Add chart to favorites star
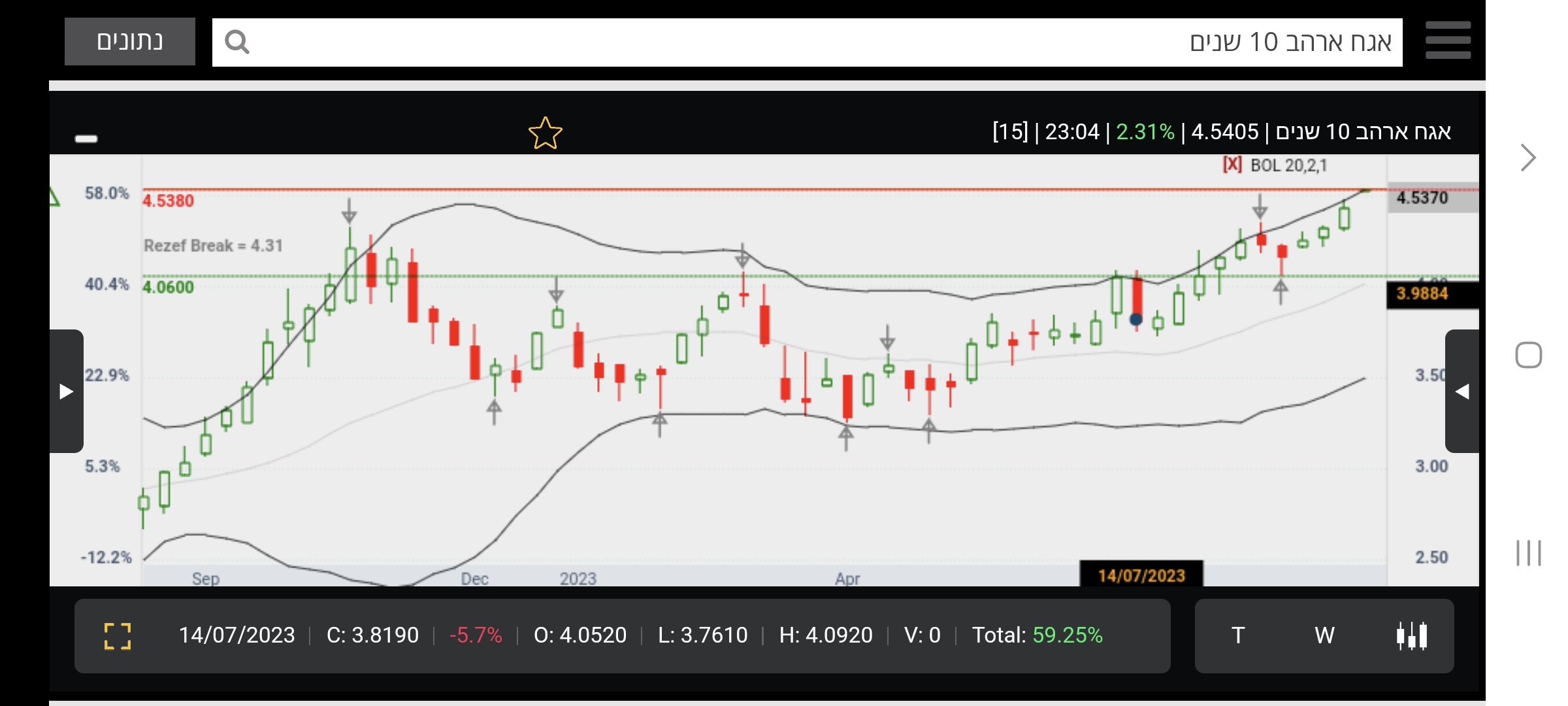The height and width of the screenshot is (706, 1568). (x=545, y=133)
